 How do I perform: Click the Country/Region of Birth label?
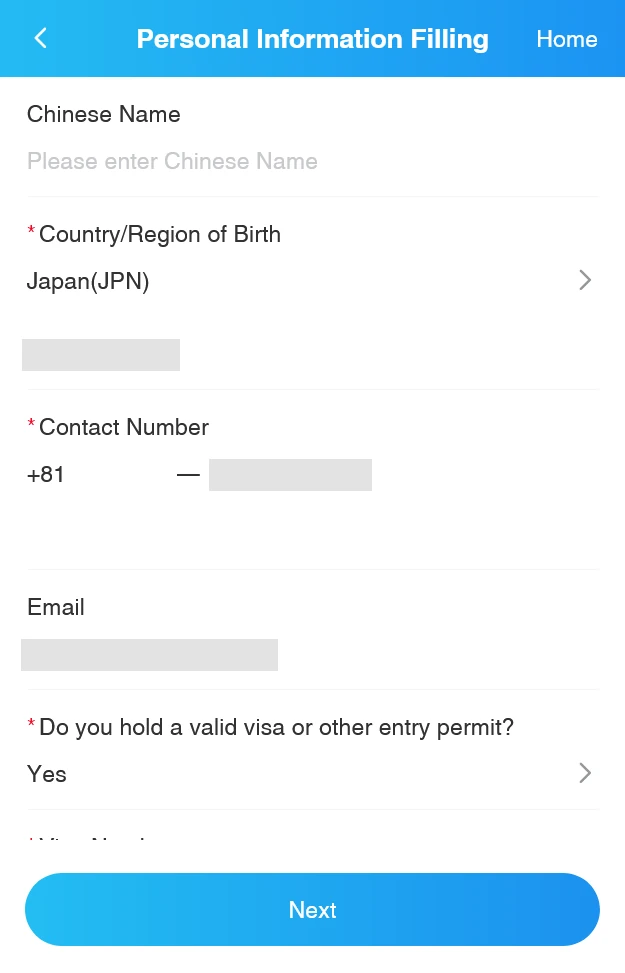click(x=159, y=235)
